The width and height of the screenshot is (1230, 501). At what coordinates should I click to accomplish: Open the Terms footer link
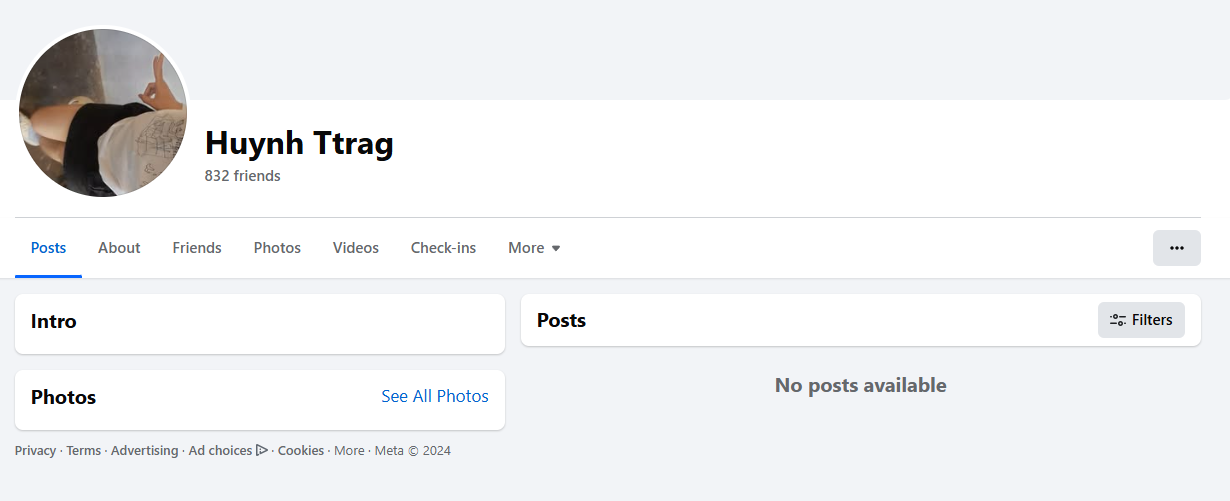pyautogui.click(x=84, y=451)
